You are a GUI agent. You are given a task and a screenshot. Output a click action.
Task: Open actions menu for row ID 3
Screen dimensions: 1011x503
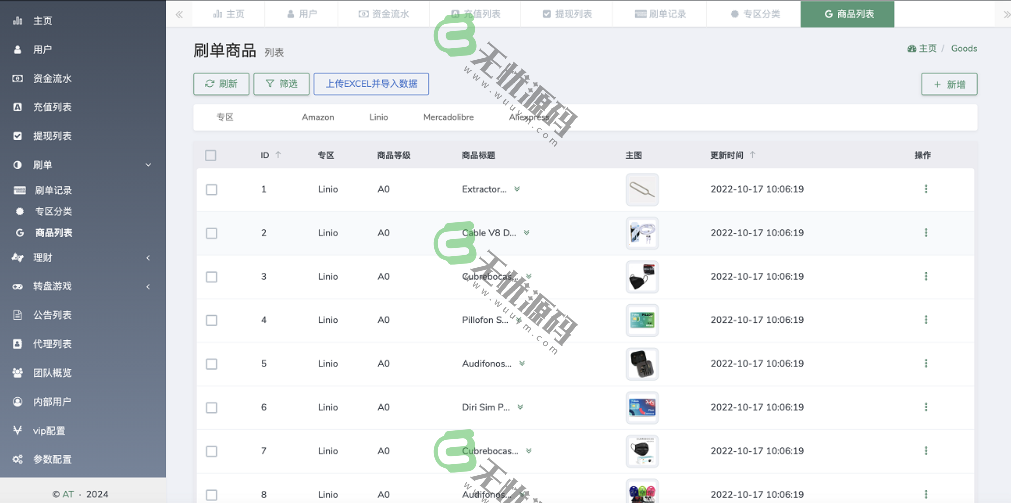tap(926, 276)
